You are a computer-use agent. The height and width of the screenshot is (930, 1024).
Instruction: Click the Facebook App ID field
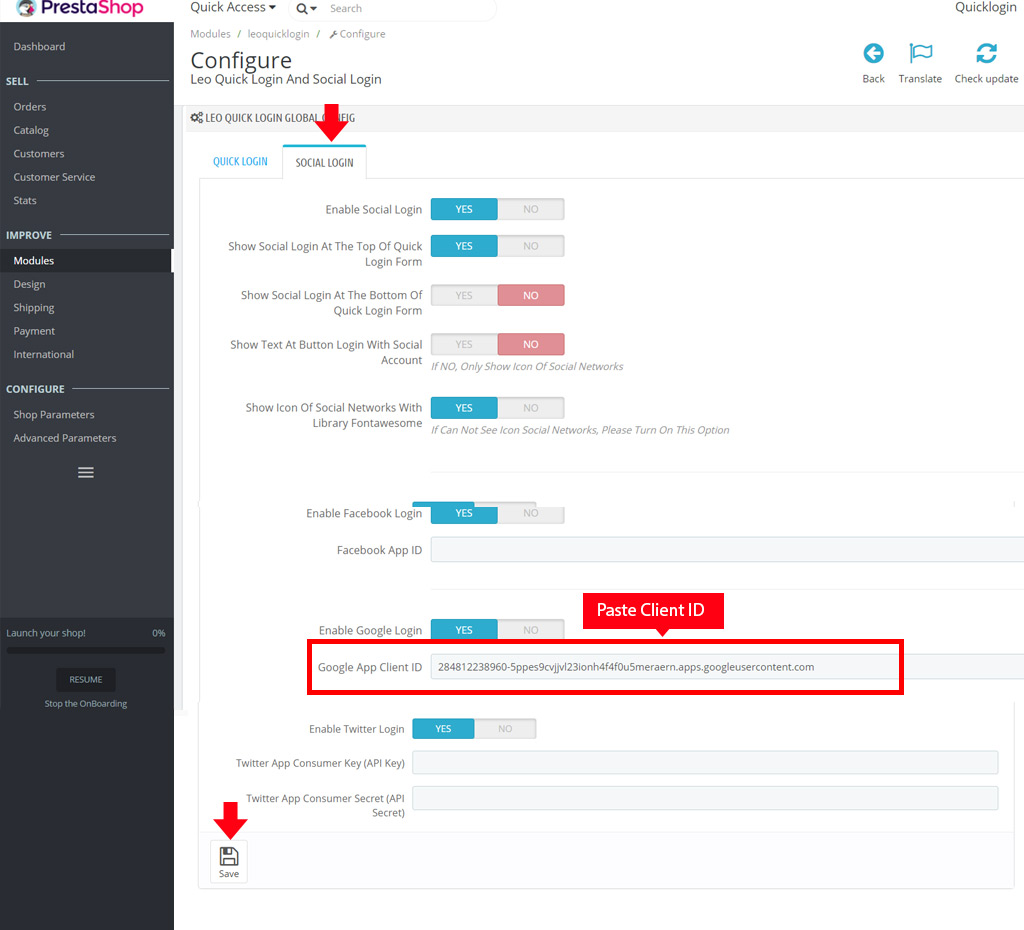point(727,550)
